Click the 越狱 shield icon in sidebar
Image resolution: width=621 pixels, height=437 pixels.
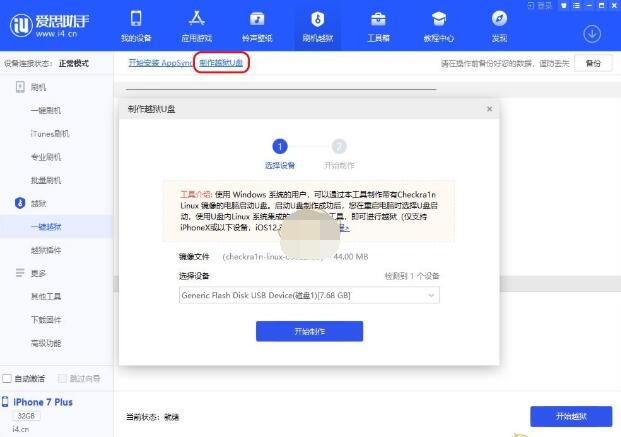tap(20, 203)
